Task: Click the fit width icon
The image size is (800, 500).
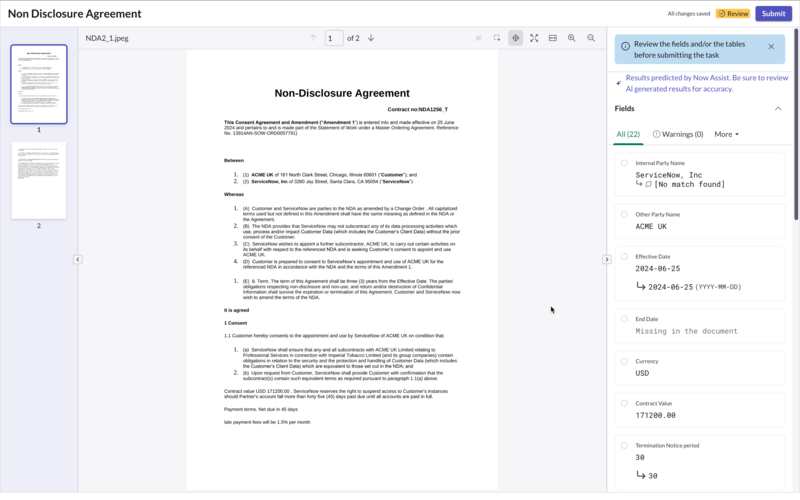Action: (553, 38)
